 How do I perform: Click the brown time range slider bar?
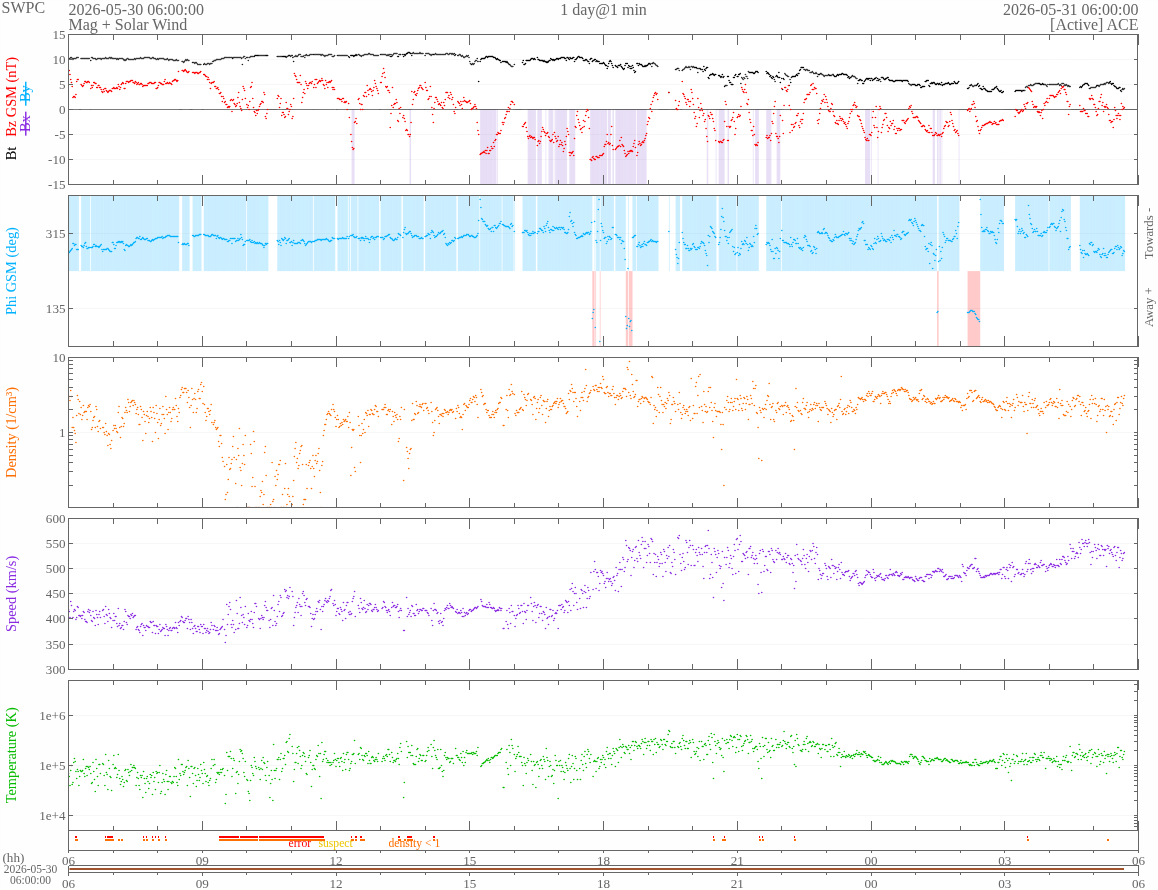click(597, 870)
